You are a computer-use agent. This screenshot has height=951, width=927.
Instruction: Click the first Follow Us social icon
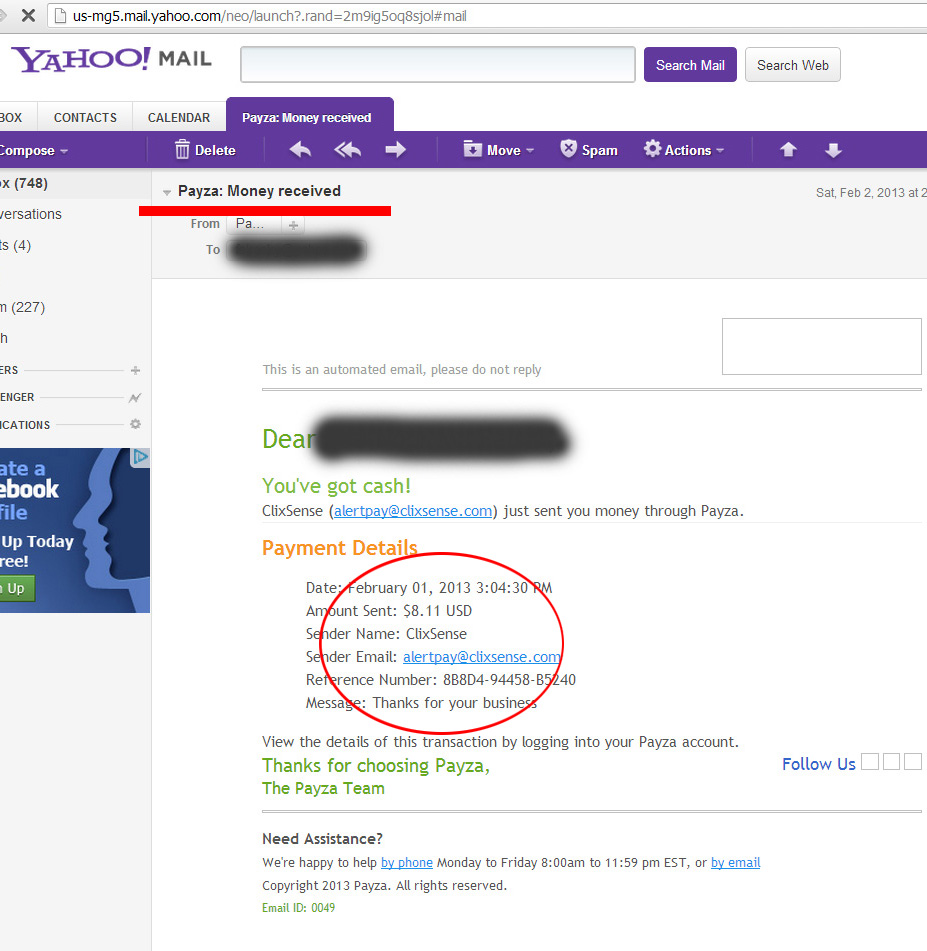[x=870, y=761]
